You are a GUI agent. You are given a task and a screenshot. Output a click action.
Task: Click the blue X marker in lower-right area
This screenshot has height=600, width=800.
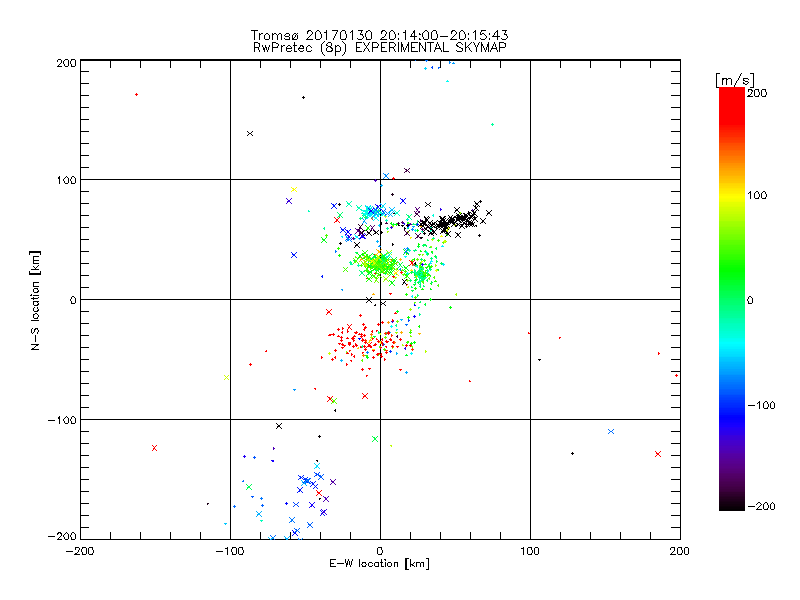(611, 432)
